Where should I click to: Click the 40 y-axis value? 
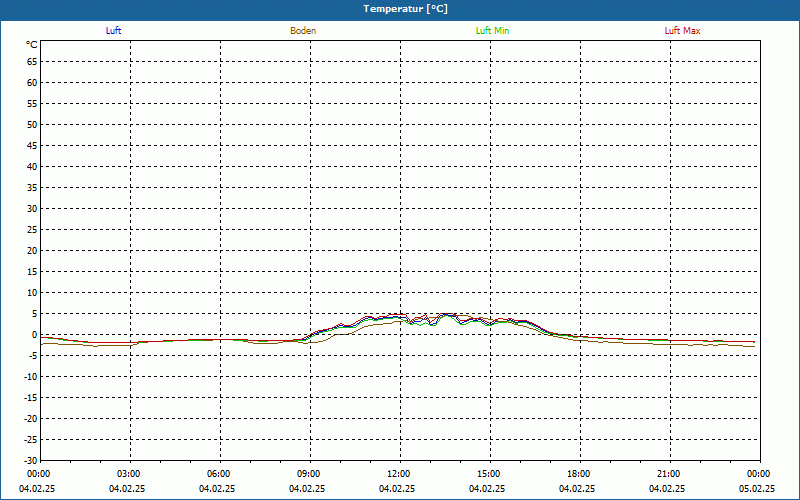(32, 167)
